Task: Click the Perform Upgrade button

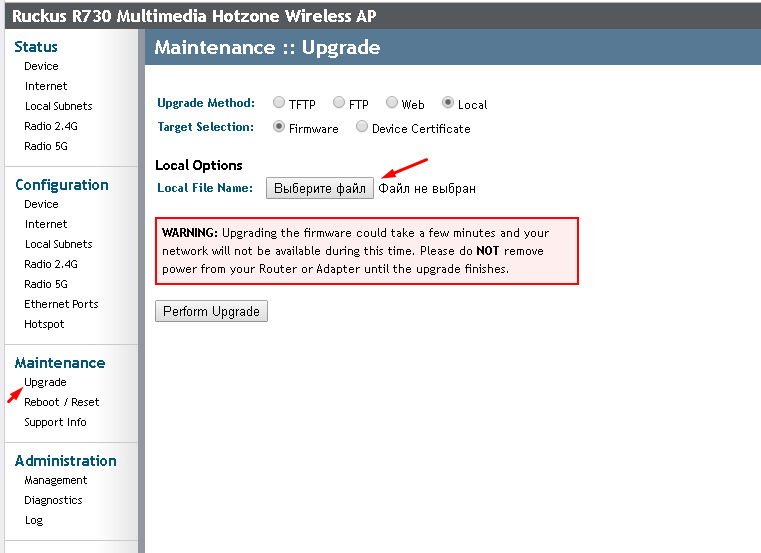Action: point(211,311)
